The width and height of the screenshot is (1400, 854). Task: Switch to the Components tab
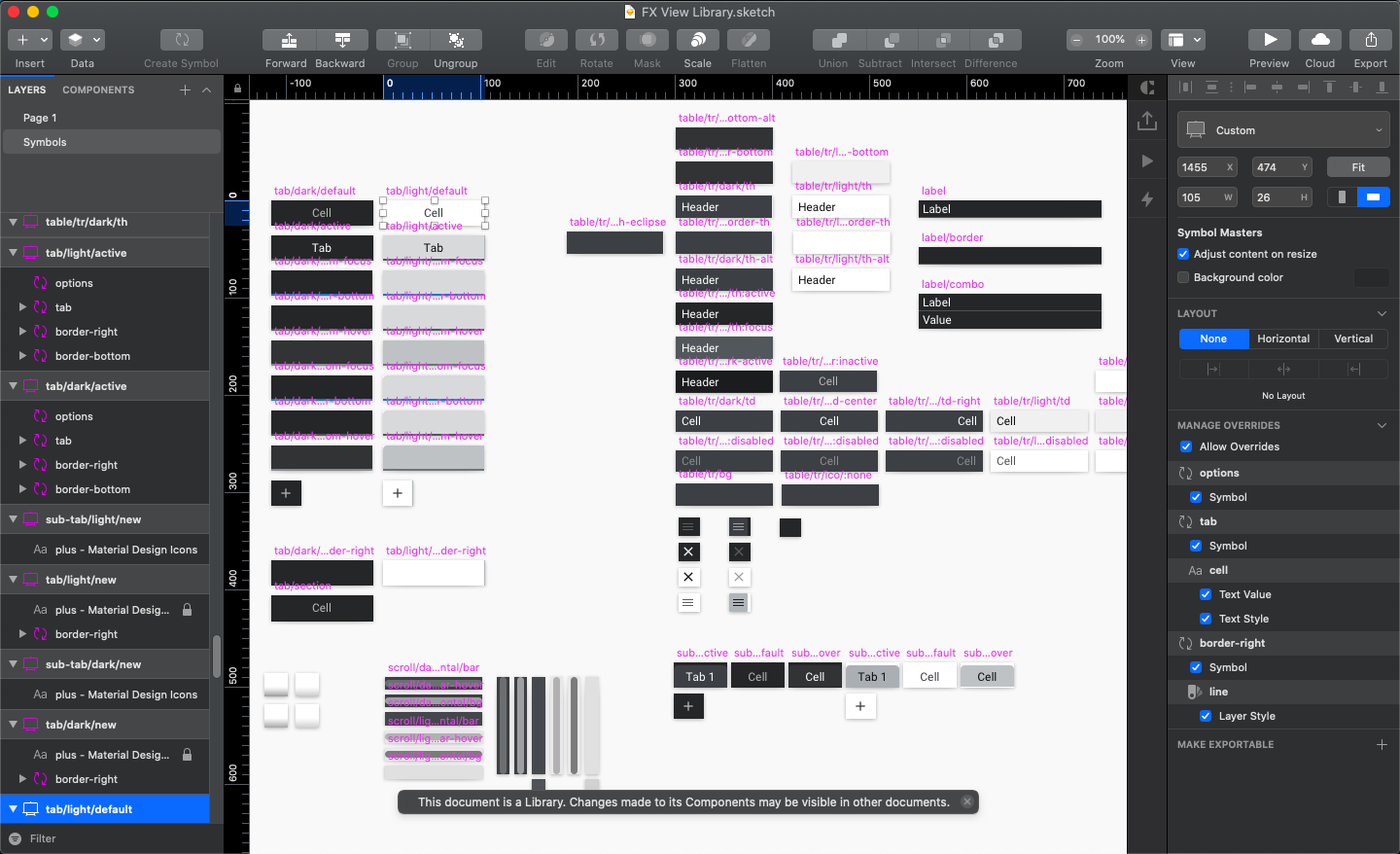98,89
